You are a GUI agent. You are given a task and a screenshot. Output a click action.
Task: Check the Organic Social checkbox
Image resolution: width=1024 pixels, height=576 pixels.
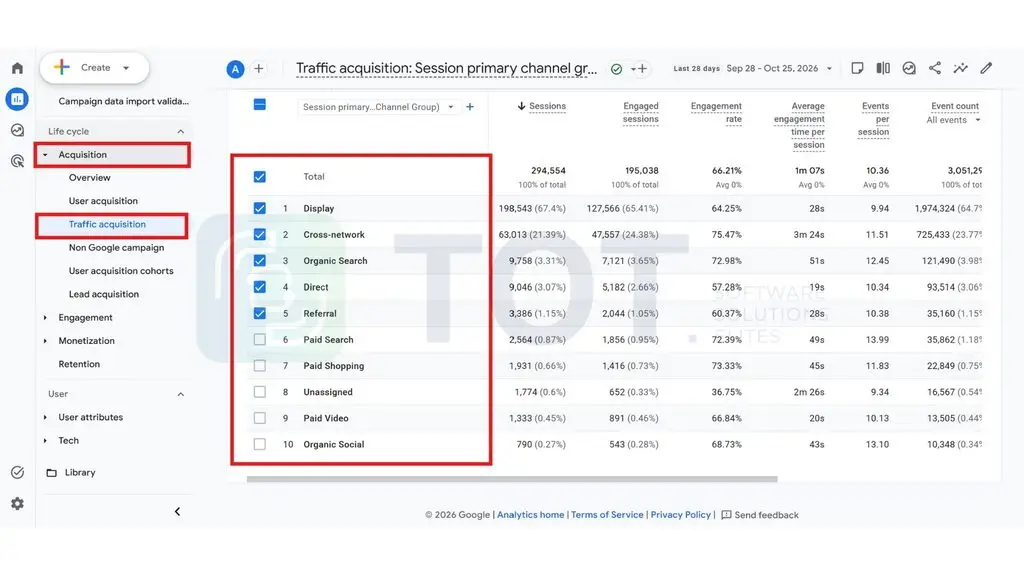pyautogui.click(x=259, y=444)
